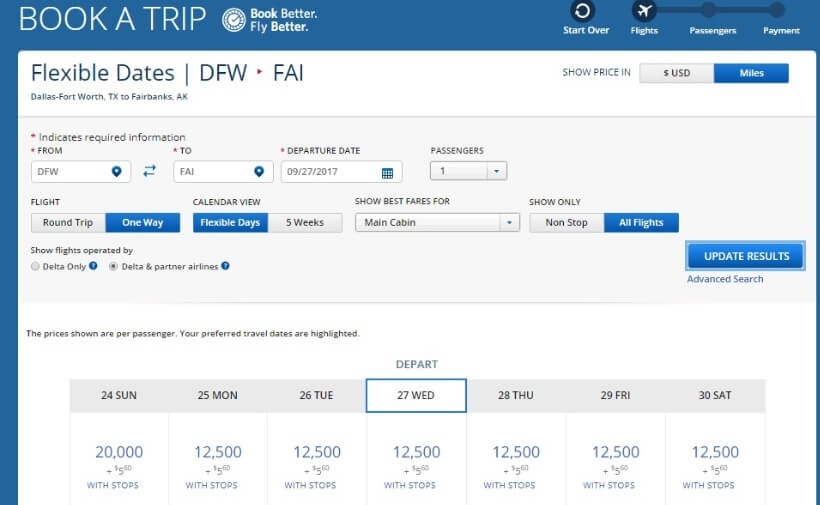Click the TO airport input field
The height and width of the screenshot is (505, 820).
(x=223, y=171)
